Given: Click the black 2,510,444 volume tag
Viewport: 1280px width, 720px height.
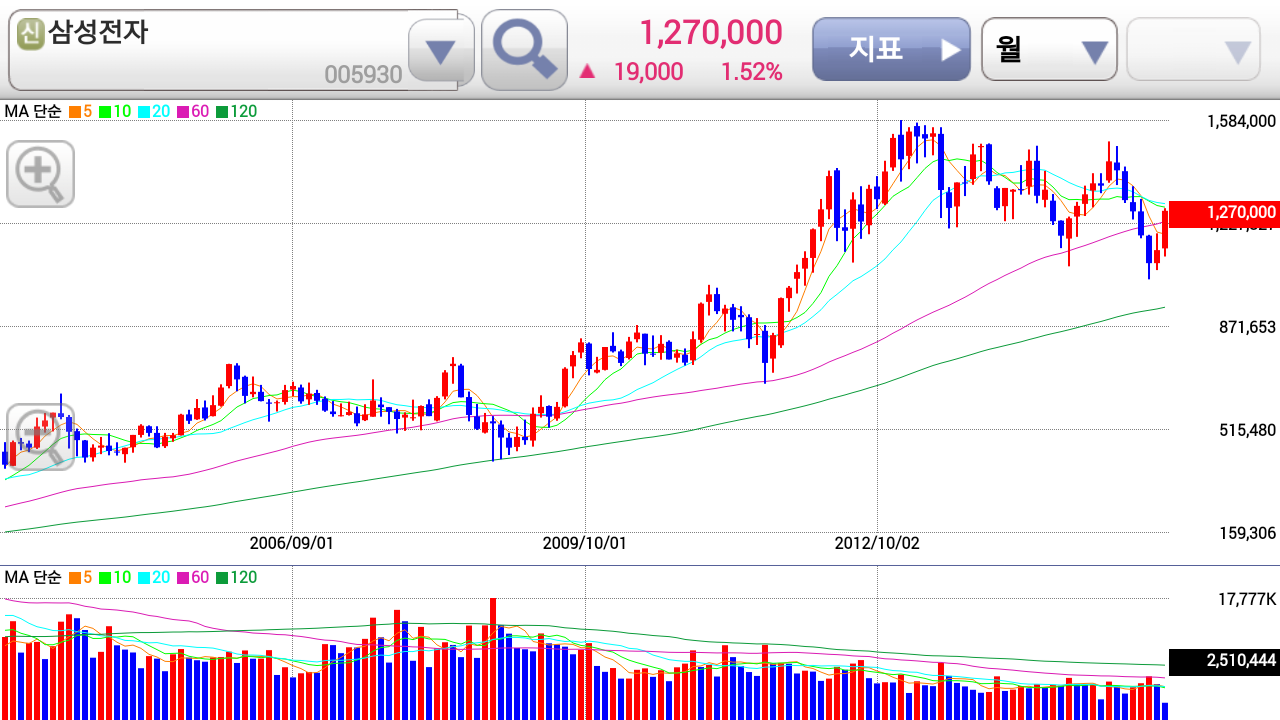Looking at the screenshot, I should pos(1224,661).
